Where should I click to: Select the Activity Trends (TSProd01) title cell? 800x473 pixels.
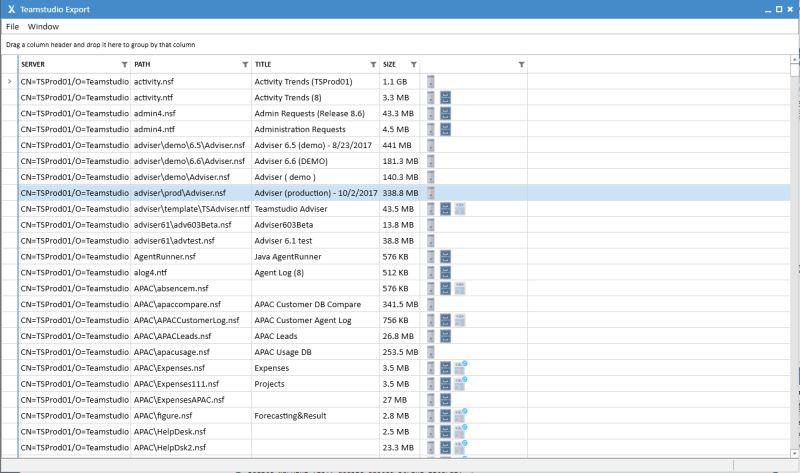click(316, 82)
